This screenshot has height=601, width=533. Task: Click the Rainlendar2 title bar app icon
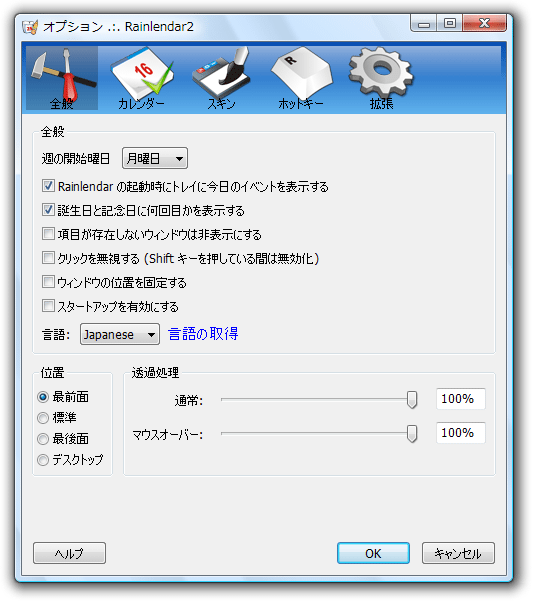coord(30,27)
